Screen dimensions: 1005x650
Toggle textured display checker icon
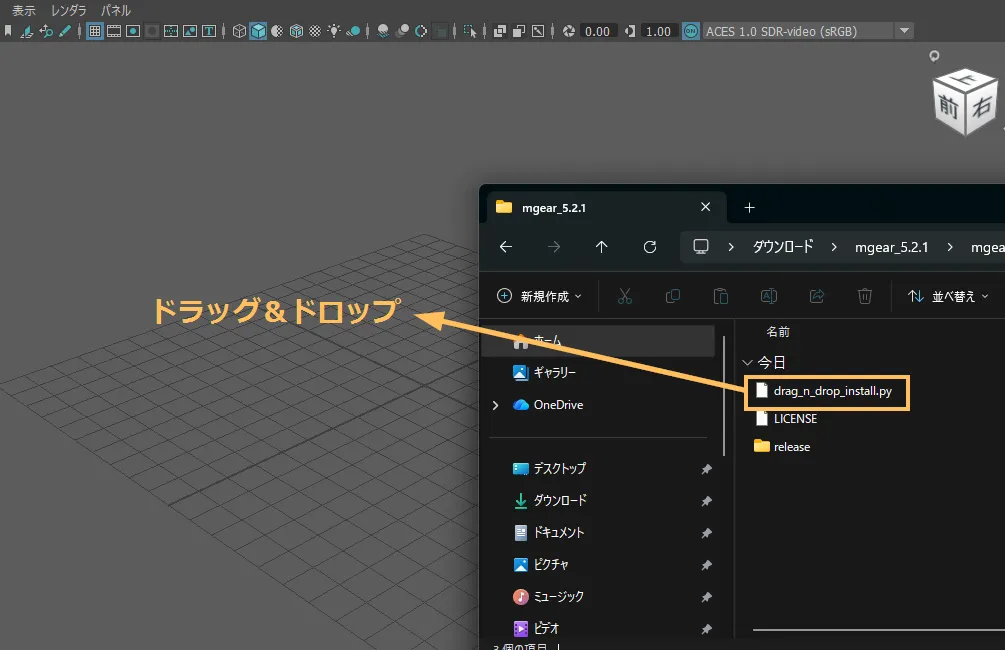pyautogui.click(x=315, y=31)
